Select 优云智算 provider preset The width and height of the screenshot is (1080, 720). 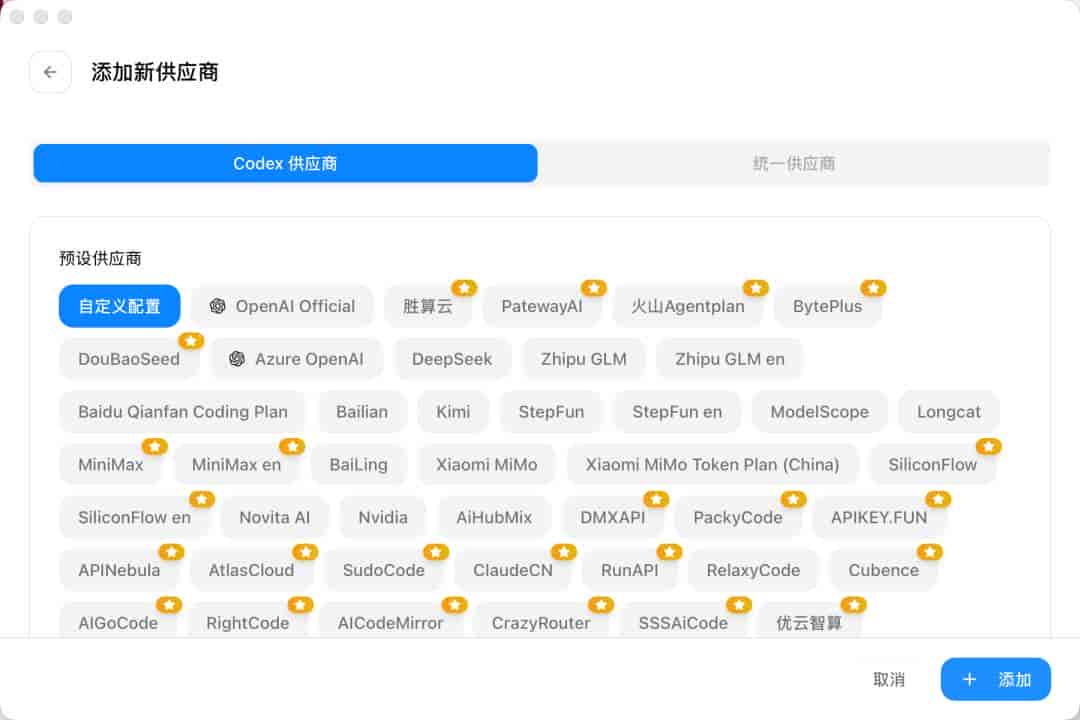tap(809, 622)
